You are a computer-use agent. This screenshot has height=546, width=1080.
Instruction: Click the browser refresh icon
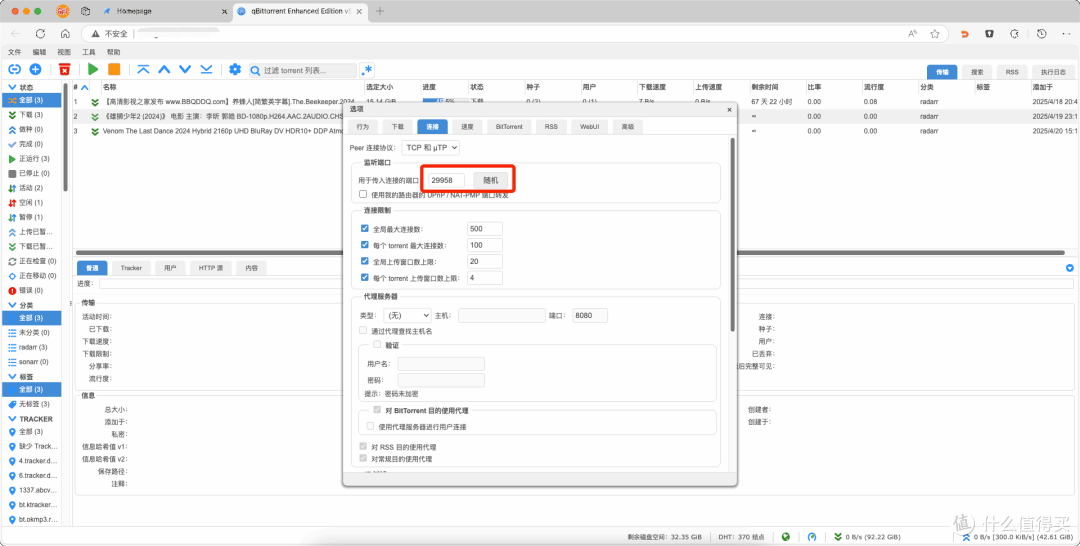click(40, 34)
